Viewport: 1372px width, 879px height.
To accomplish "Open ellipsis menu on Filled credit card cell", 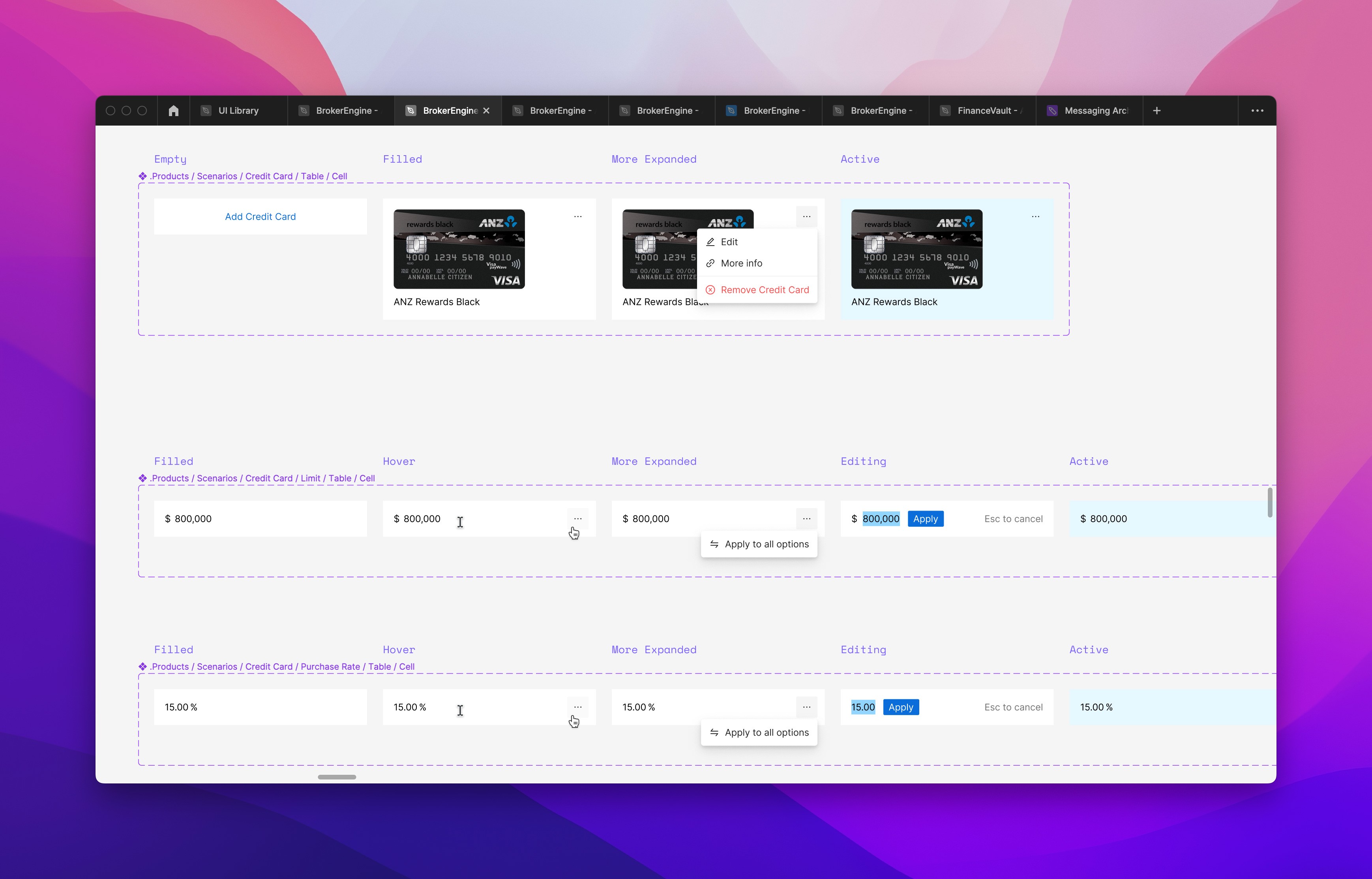I will pyautogui.click(x=577, y=216).
